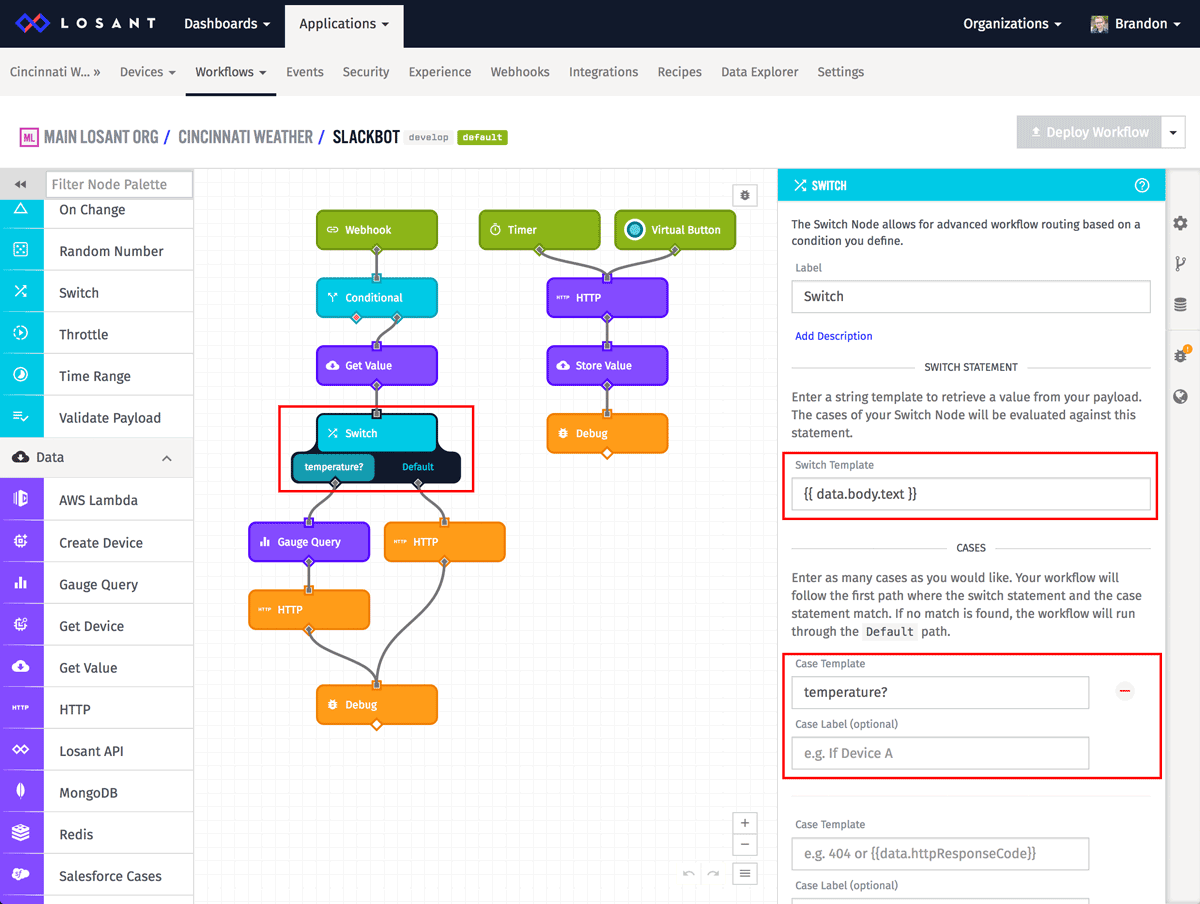Viewport: 1200px width, 904px height.
Task: Open the Events tab
Action: 305,72
